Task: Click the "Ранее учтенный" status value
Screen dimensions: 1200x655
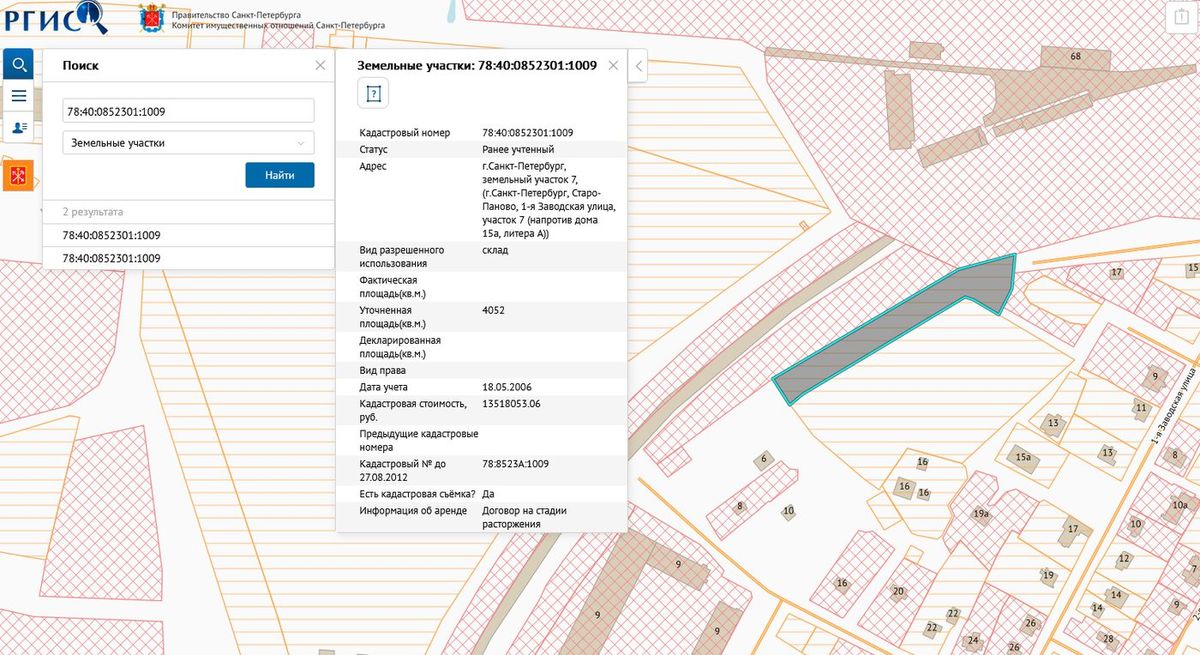Action: [x=518, y=149]
